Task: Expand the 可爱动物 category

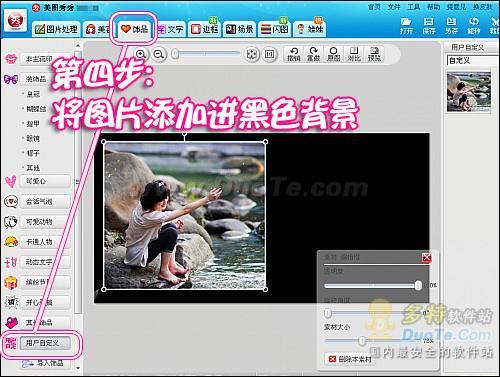Action: tap(45, 221)
